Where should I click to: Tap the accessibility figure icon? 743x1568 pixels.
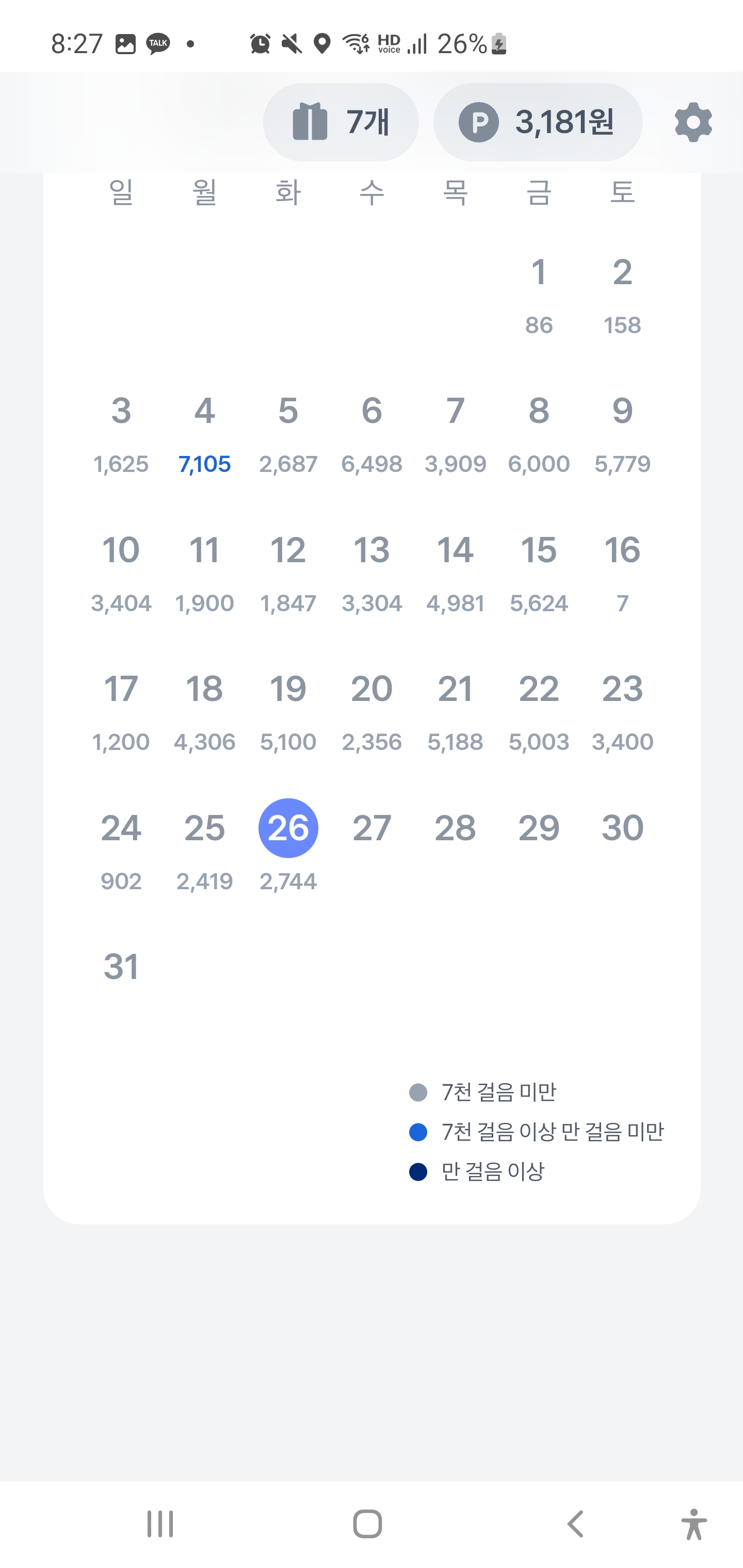point(693,1524)
